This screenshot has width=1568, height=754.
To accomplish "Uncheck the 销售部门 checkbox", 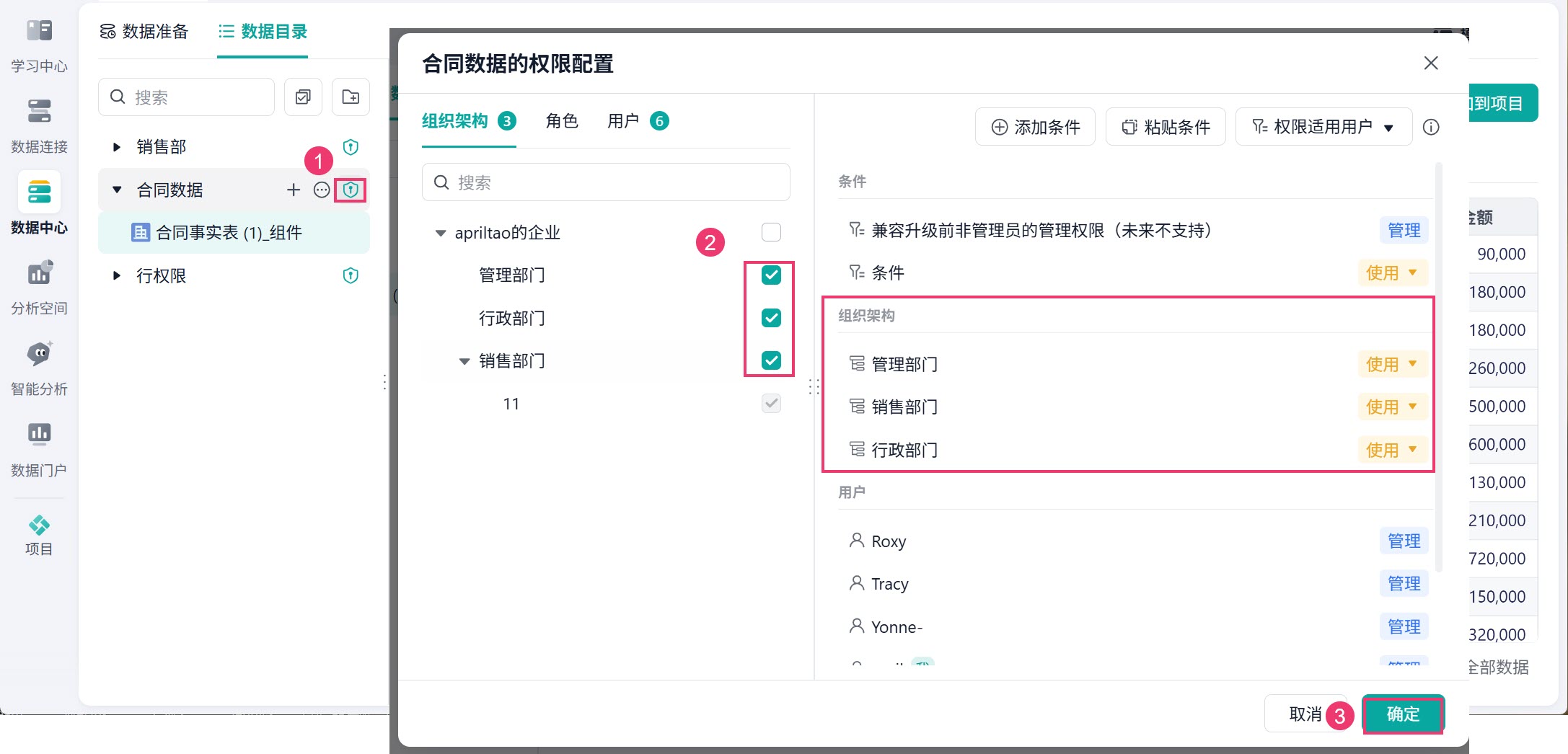I will pos(771,360).
